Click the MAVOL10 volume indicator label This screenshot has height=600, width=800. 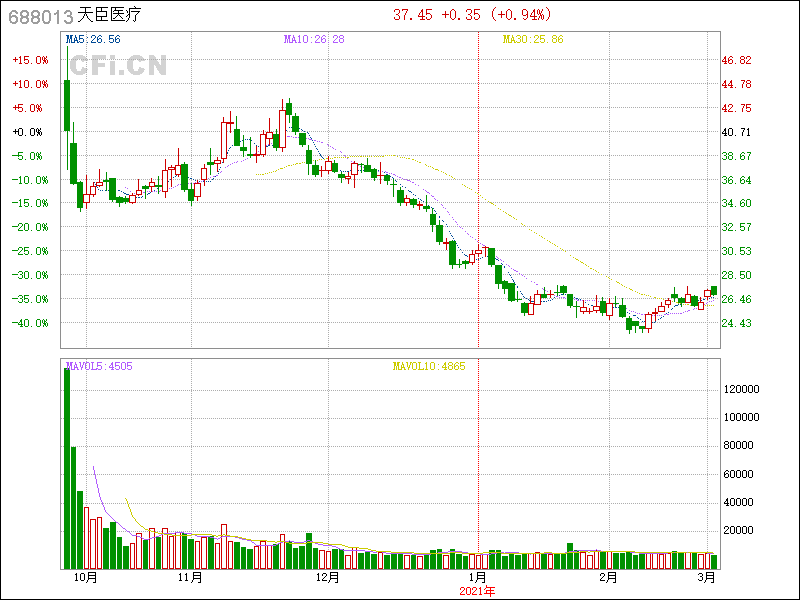coord(429,366)
